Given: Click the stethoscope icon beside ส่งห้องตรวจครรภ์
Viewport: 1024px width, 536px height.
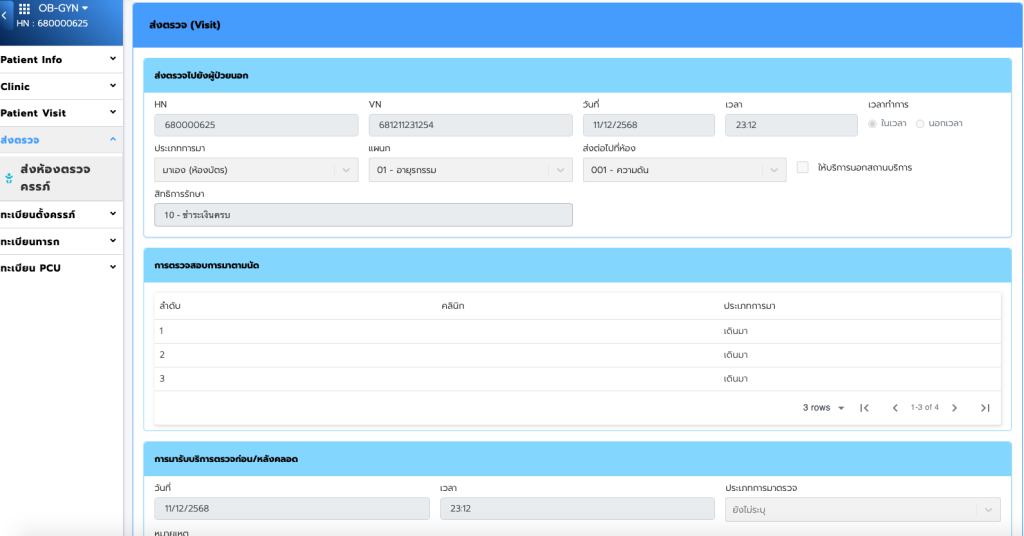Looking at the screenshot, I should (x=9, y=178).
